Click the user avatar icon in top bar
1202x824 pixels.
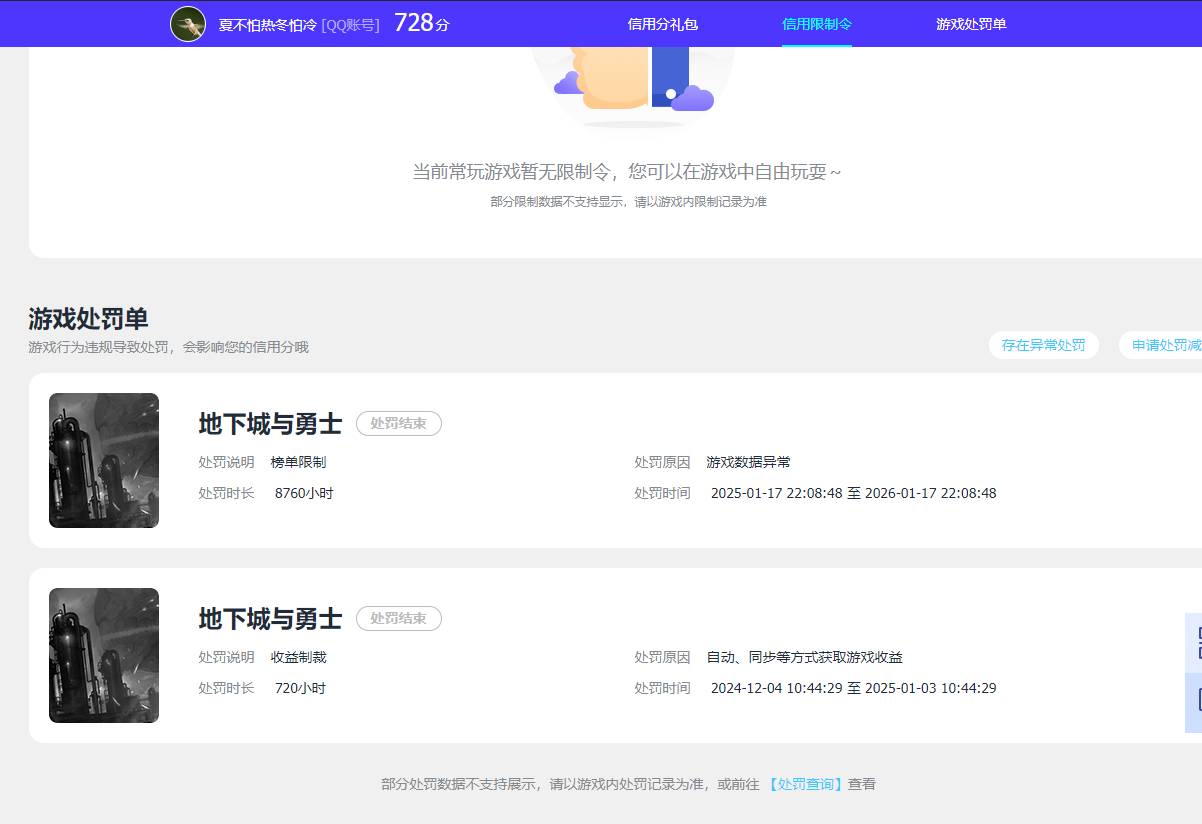(186, 23)
